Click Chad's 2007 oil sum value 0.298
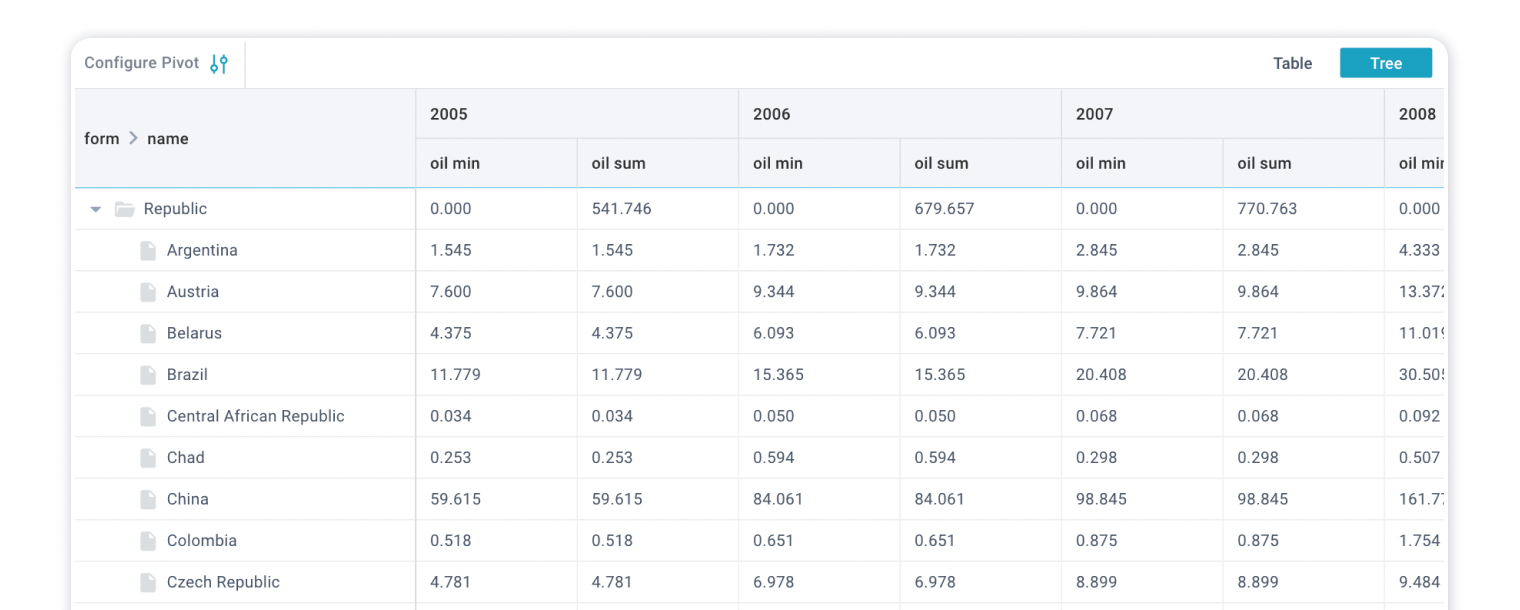The width and height of the screenshot is (1520, 610). click(1304, 458)
